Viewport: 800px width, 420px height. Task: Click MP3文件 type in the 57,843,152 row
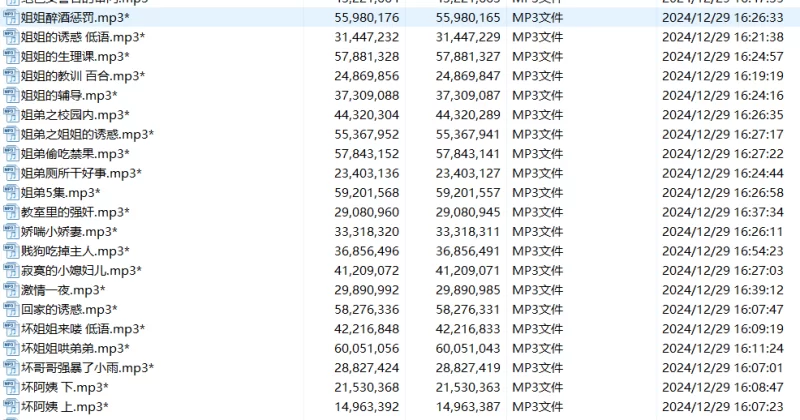(538, 154)
